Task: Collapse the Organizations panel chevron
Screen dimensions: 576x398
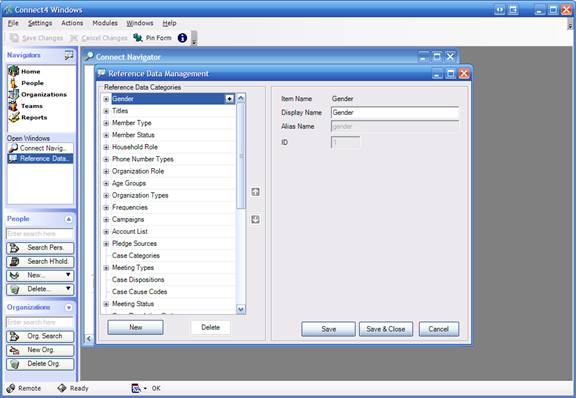Action: [69, 308]
